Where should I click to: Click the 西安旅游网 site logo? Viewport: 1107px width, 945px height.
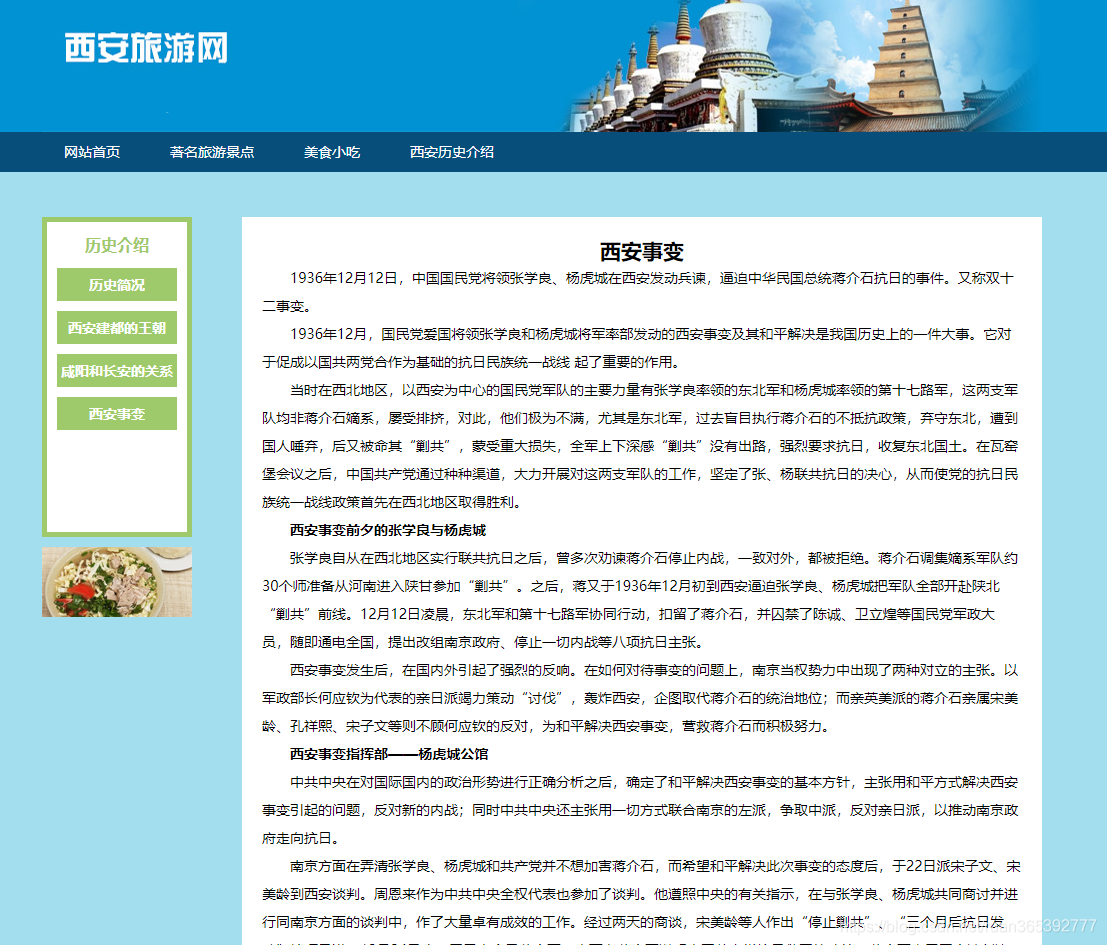click(146, 48)
